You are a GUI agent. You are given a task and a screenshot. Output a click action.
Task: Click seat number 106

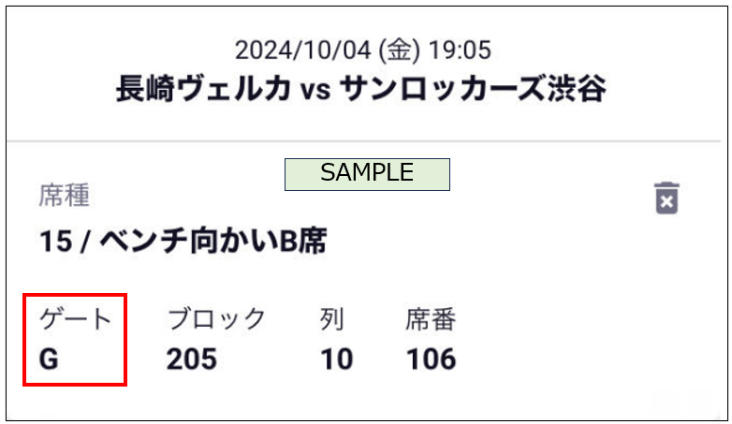[431, 359]
